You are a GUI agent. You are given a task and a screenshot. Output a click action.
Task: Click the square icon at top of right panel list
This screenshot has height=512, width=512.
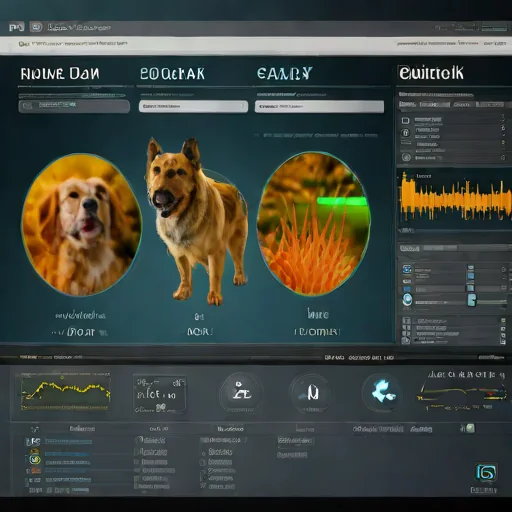(405, 120)
